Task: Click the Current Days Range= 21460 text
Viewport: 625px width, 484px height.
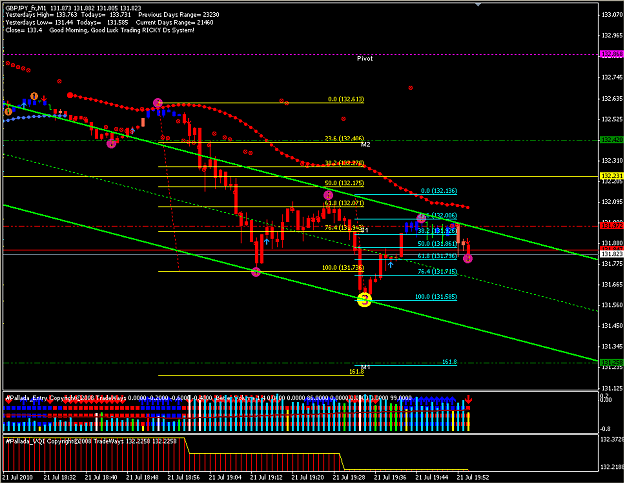Action: click(175, 23)
